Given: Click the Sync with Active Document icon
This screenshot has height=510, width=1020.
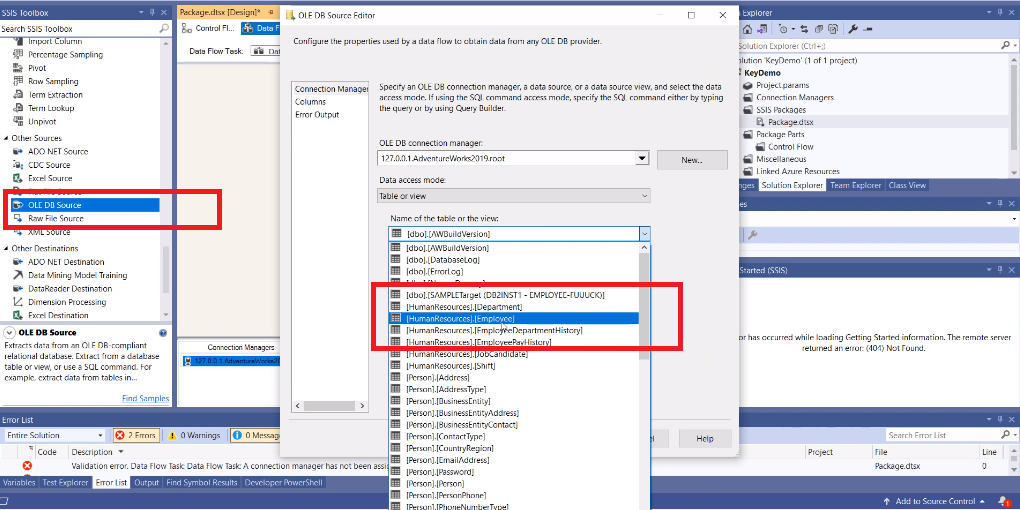Looking at the screenshot, I should point(805,29).
